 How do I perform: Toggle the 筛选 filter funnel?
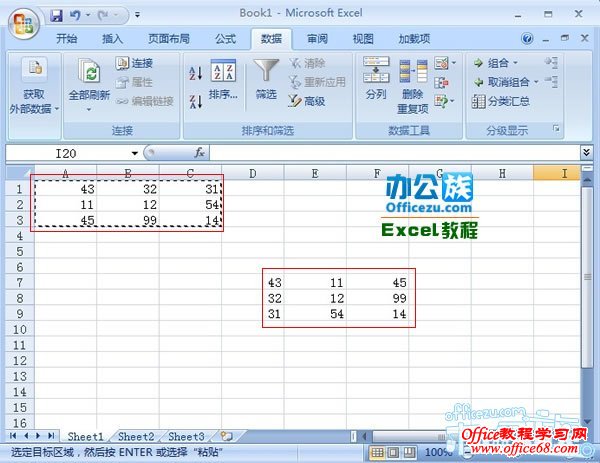[266, 80]
